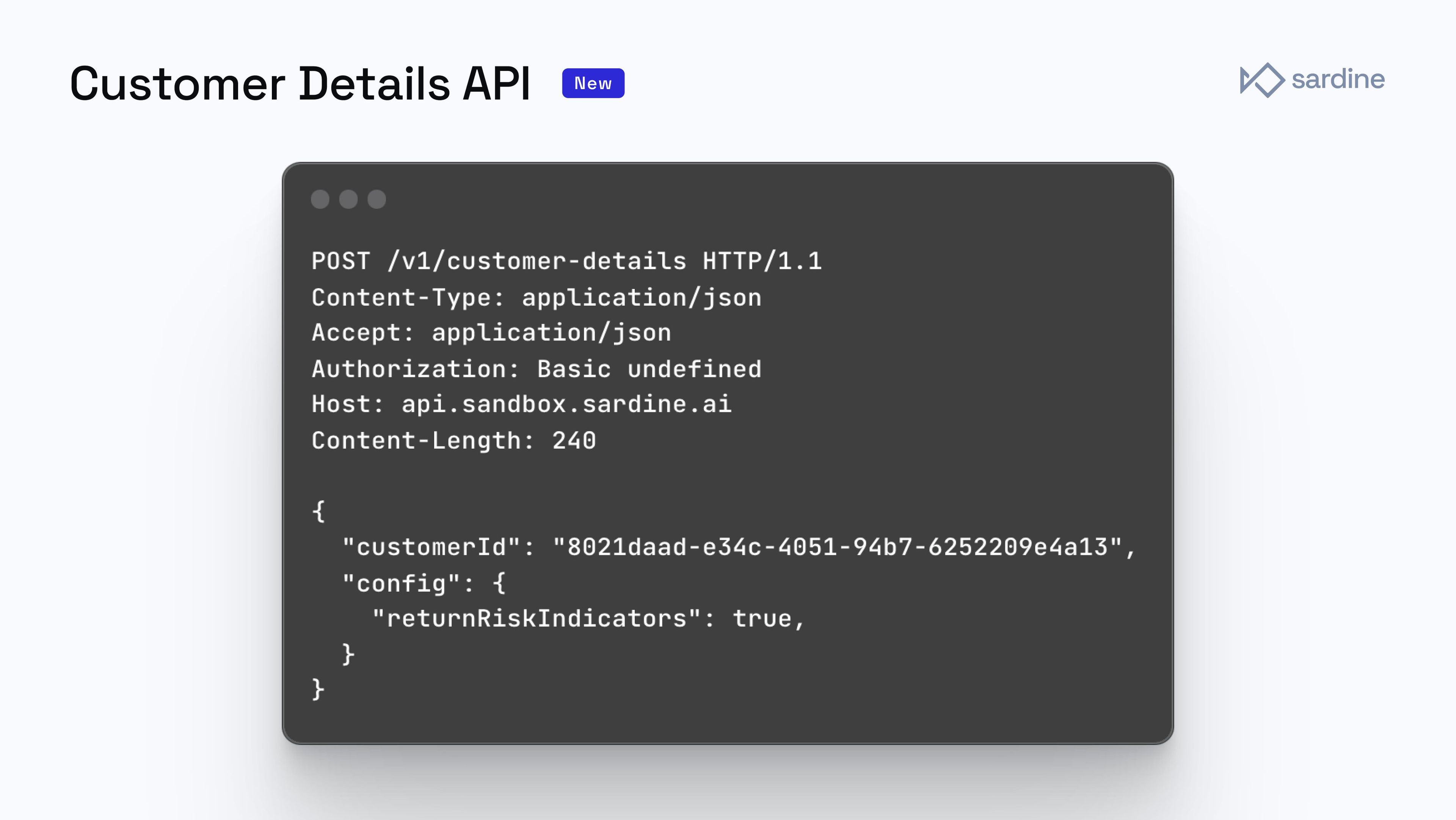Click the Host api.sandbox.sardine.ai line
This screenshot has height=820, width=1456.
coord(521,405)
